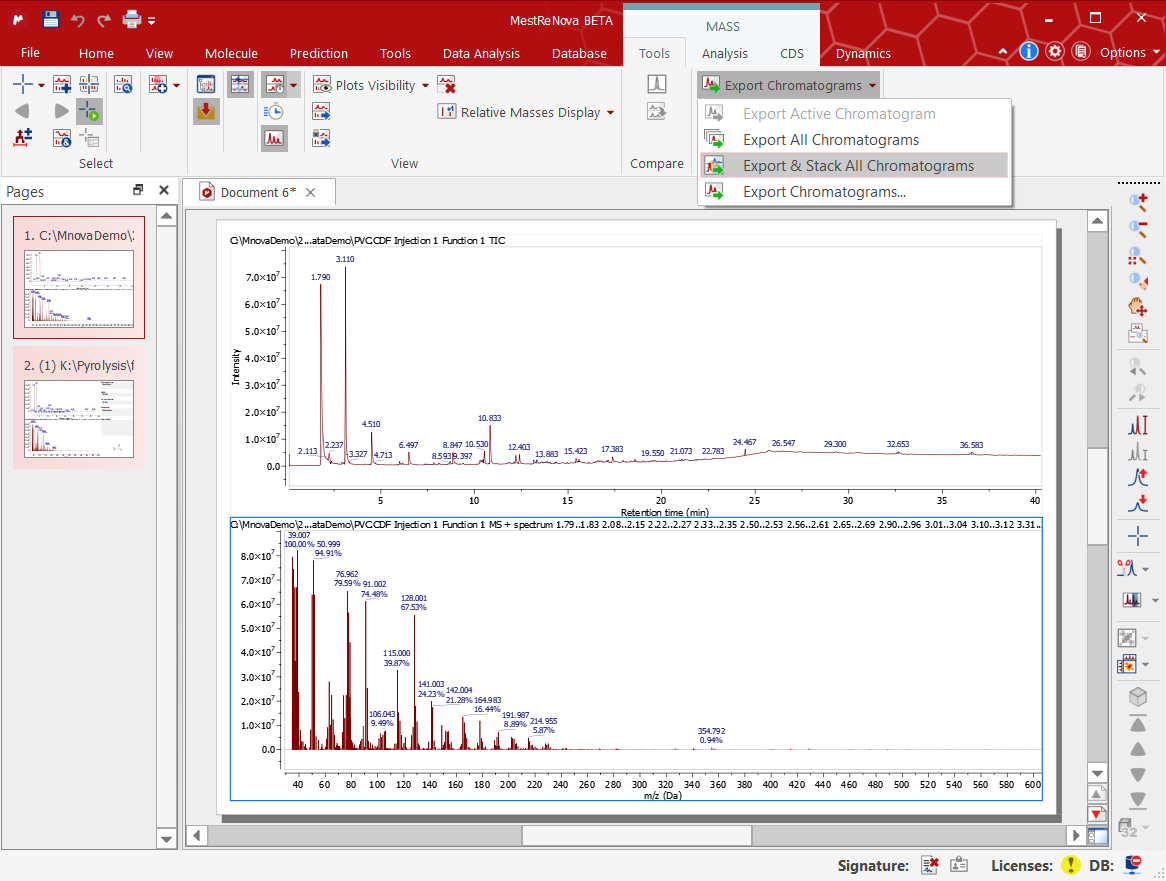Expand the Plots Visibility dropdown
The height and width of the screenshot is (881, 1166).
(425, 86)
